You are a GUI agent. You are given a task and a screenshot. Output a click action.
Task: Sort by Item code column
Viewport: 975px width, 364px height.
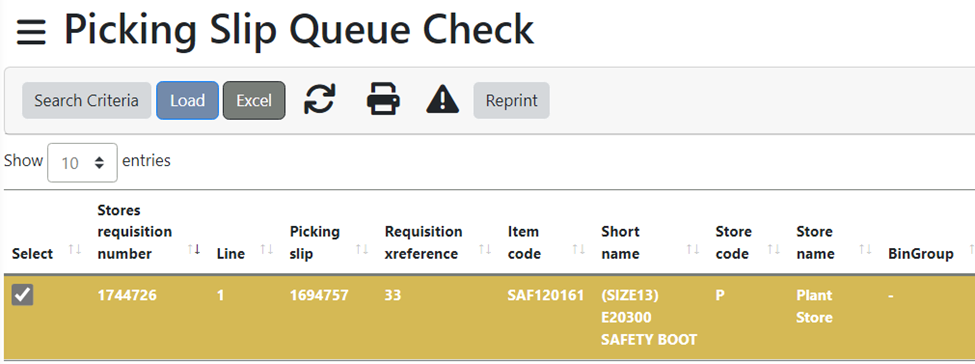578,250
